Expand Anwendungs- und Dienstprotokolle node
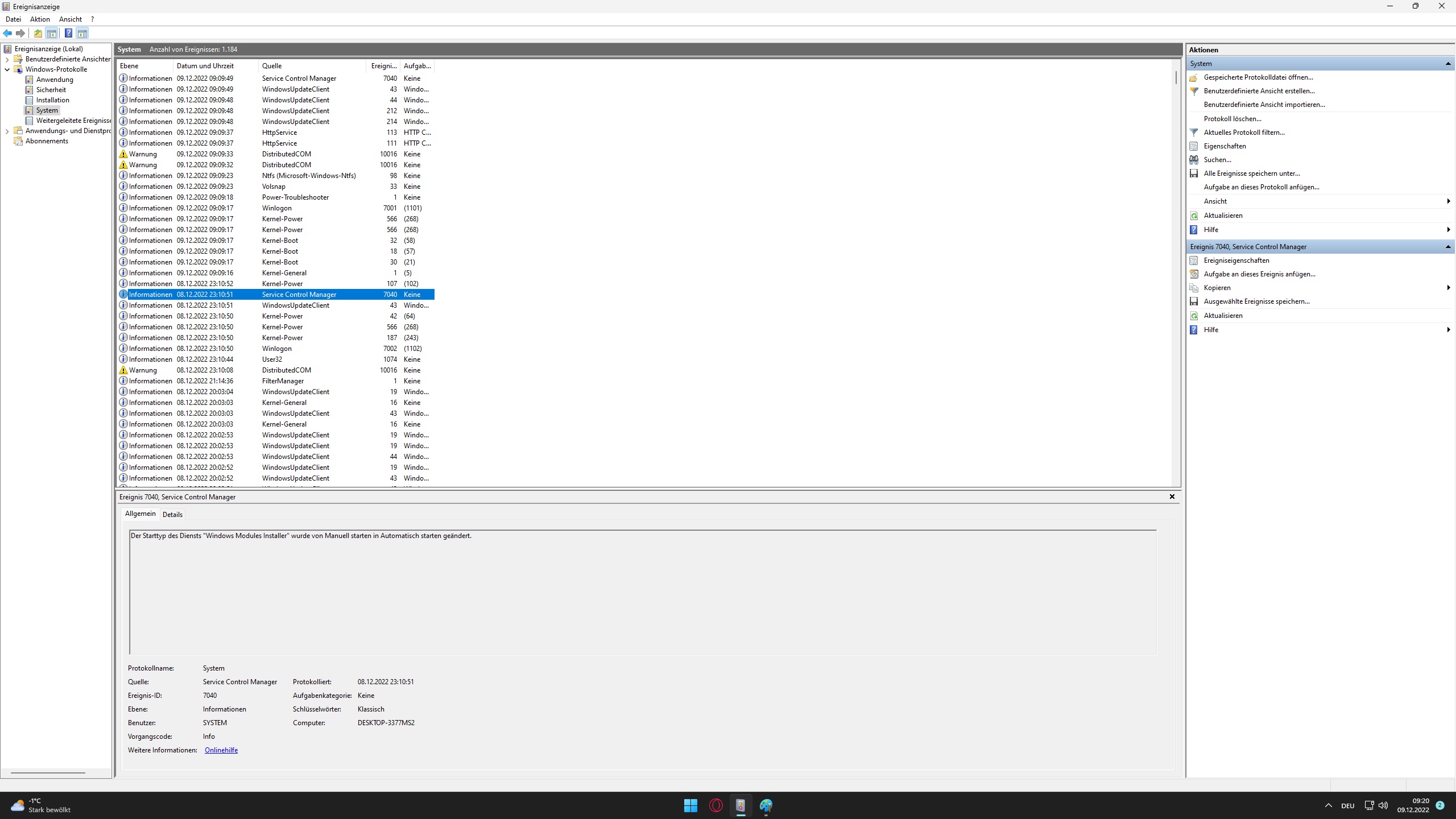Viewport: 1456px width, 819px height. 7,131
